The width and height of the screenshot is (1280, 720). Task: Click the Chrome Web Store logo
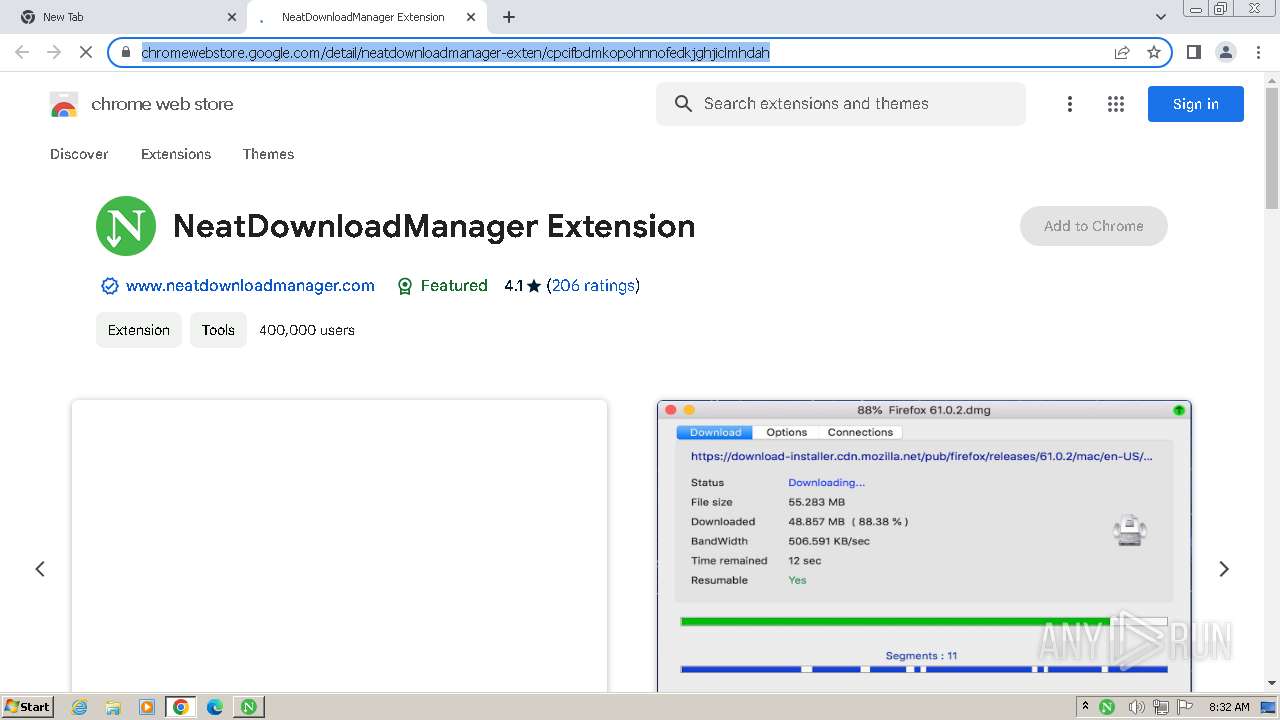tap(64, 104)
